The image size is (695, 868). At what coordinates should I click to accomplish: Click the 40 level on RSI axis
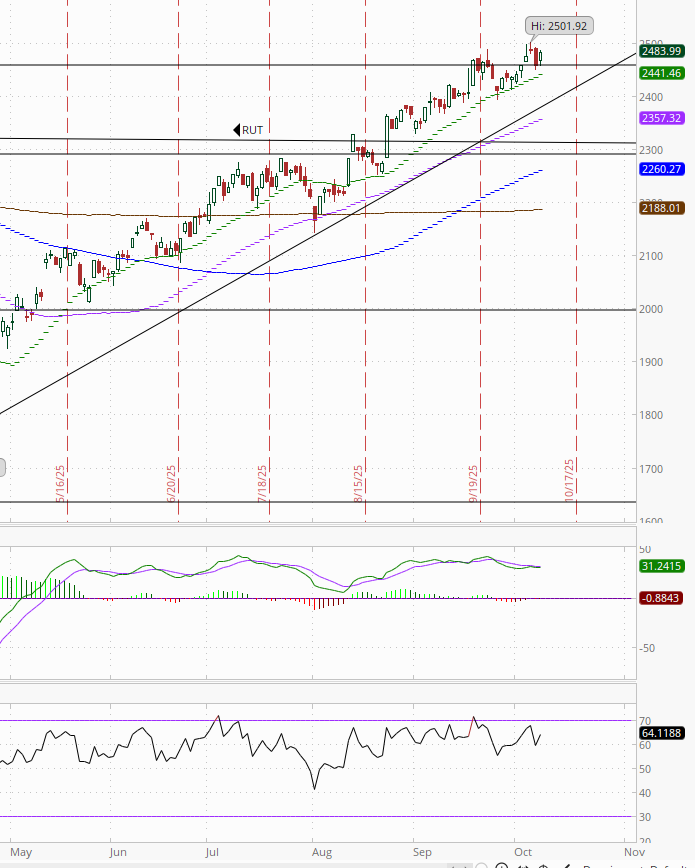[645, 793]
